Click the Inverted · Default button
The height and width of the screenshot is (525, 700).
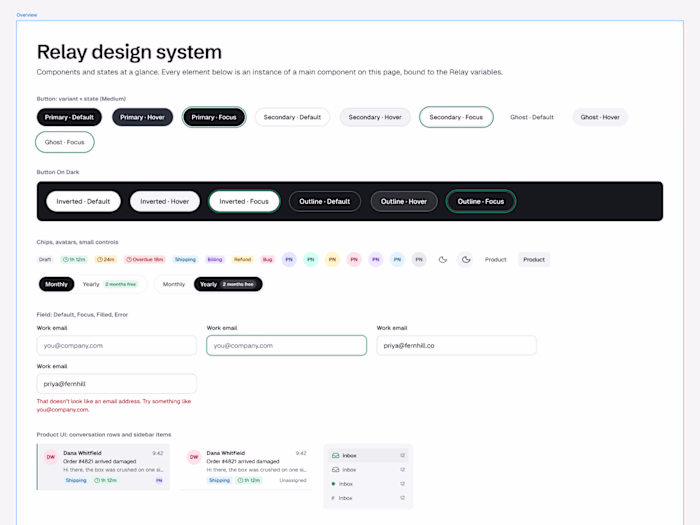pos(83,201)
